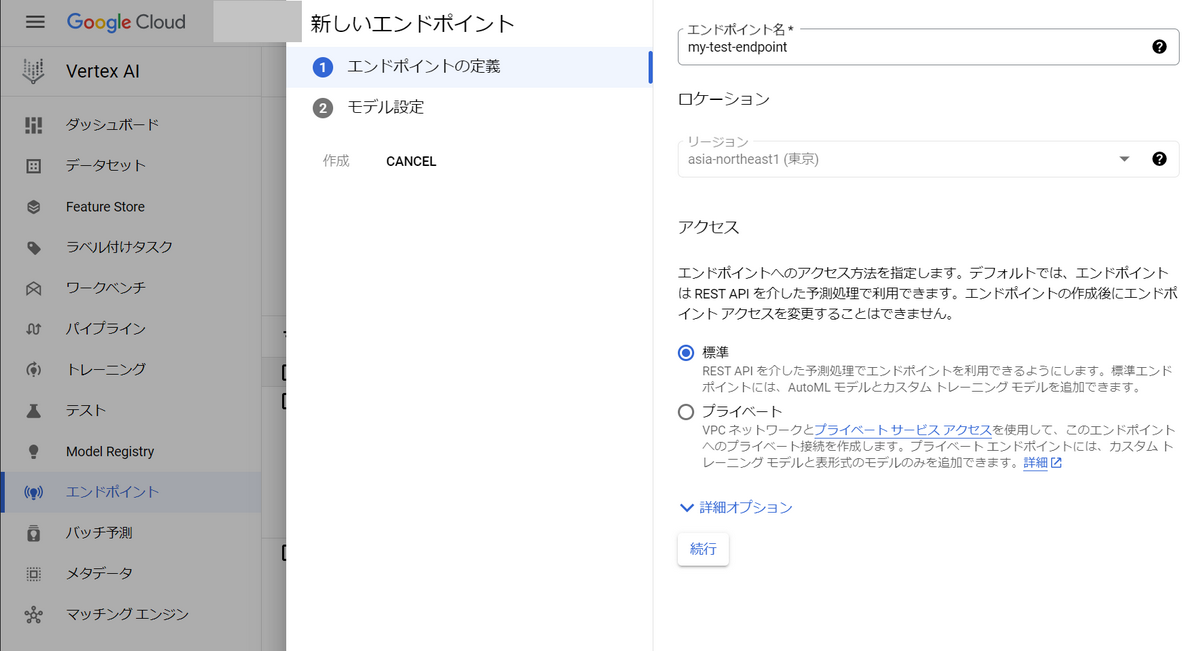Open the 詳細 link
The image size is (1200, 651).
(x=1035, y=463)
